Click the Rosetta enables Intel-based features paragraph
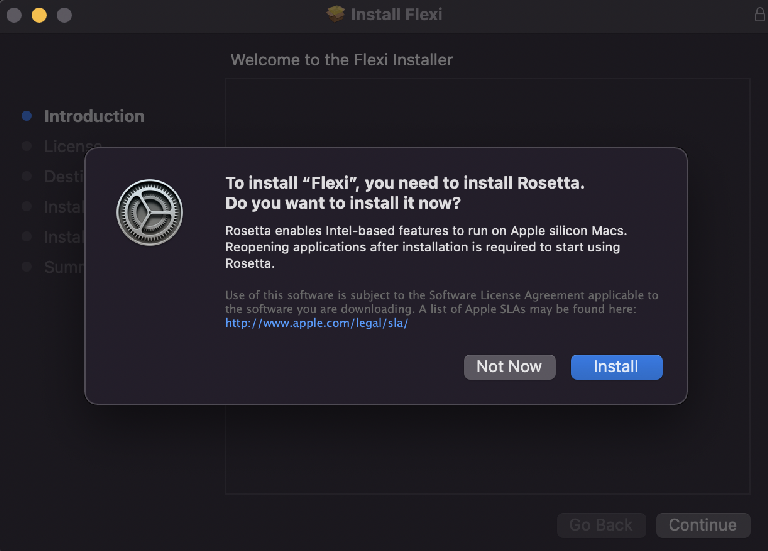The height and width of the screenshot is (551, 768). pyautogui.click(x=426, y=247)
